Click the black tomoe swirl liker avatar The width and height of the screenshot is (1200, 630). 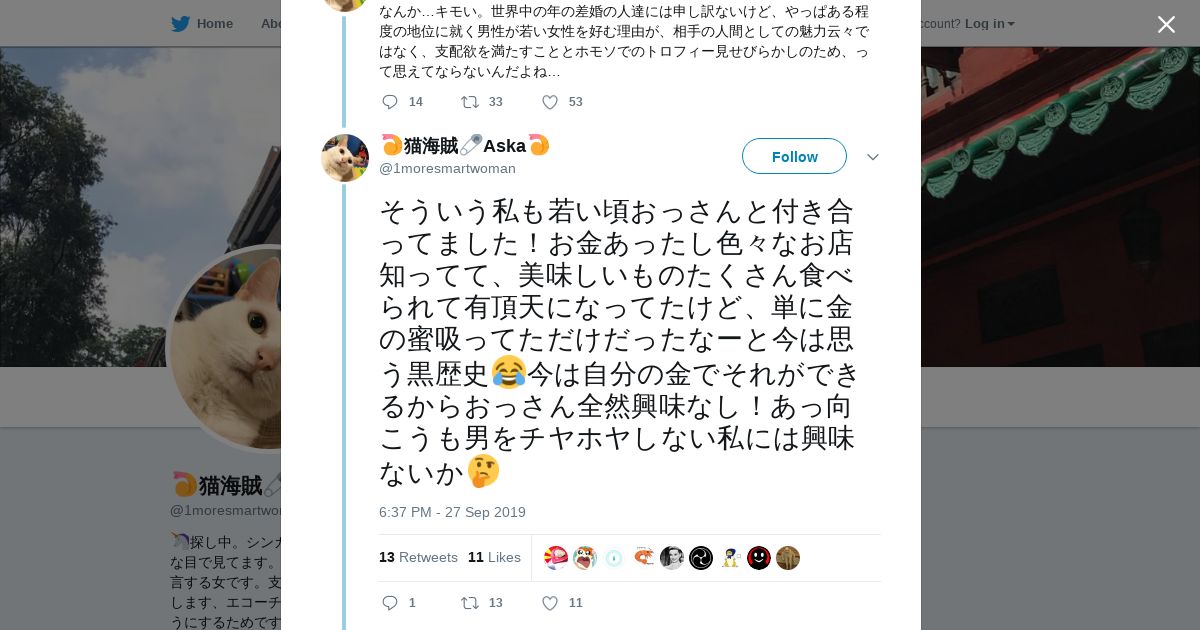click(x=701, y=558)
